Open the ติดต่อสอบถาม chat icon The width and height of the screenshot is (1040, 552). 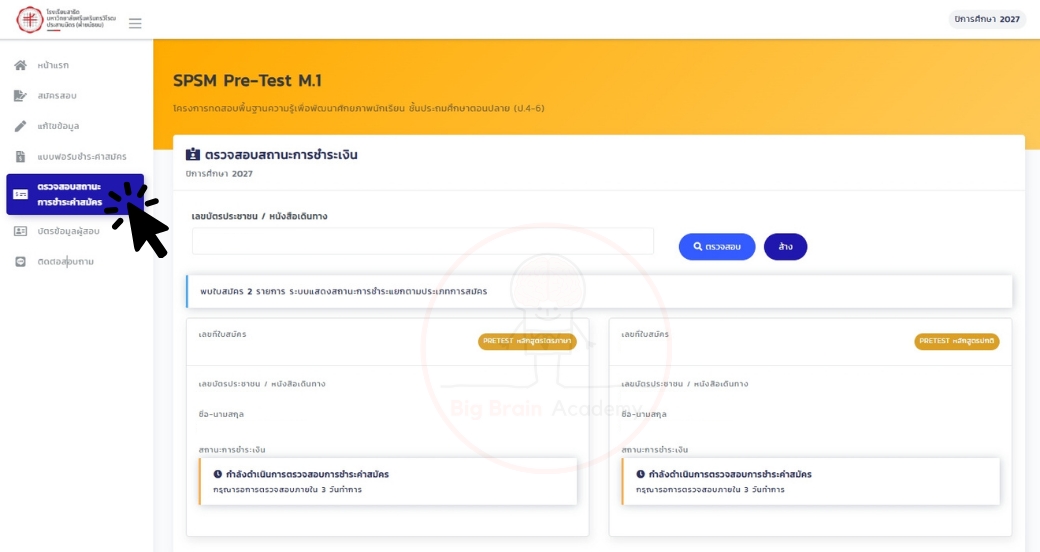pos(21,261)
